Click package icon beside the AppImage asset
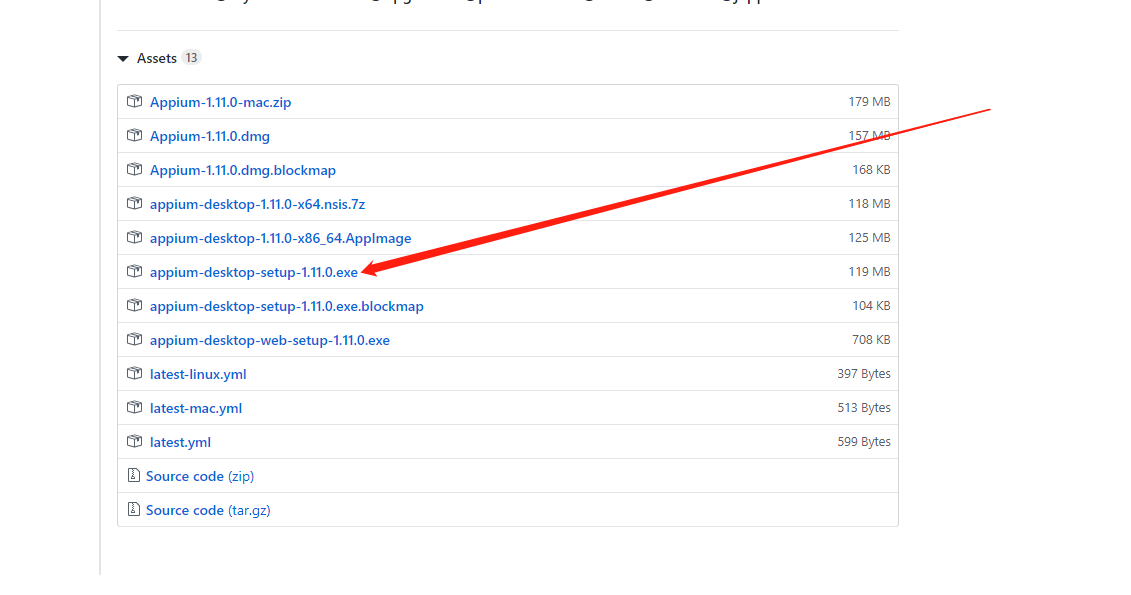This screenshot has width=1131, height=595. click(134, 237)
